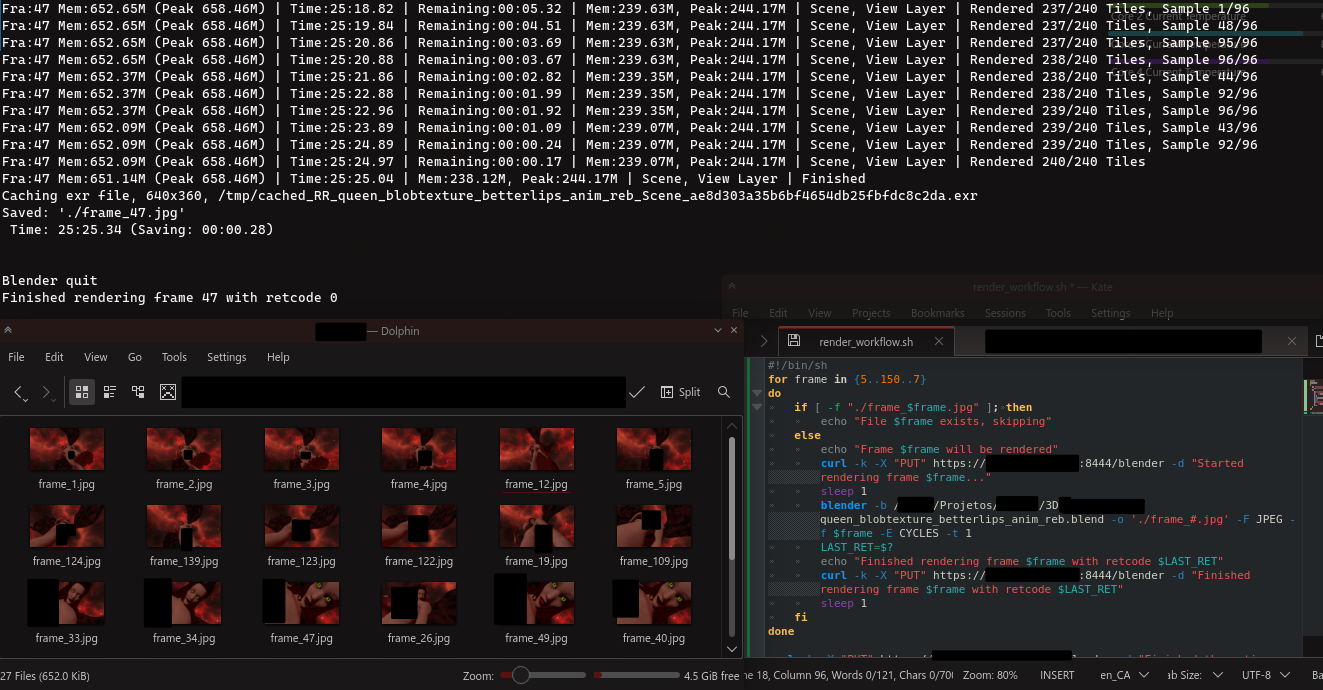Open the Sessions menu in Kate
This screenshot has width=1323, height=690.
1005,313
